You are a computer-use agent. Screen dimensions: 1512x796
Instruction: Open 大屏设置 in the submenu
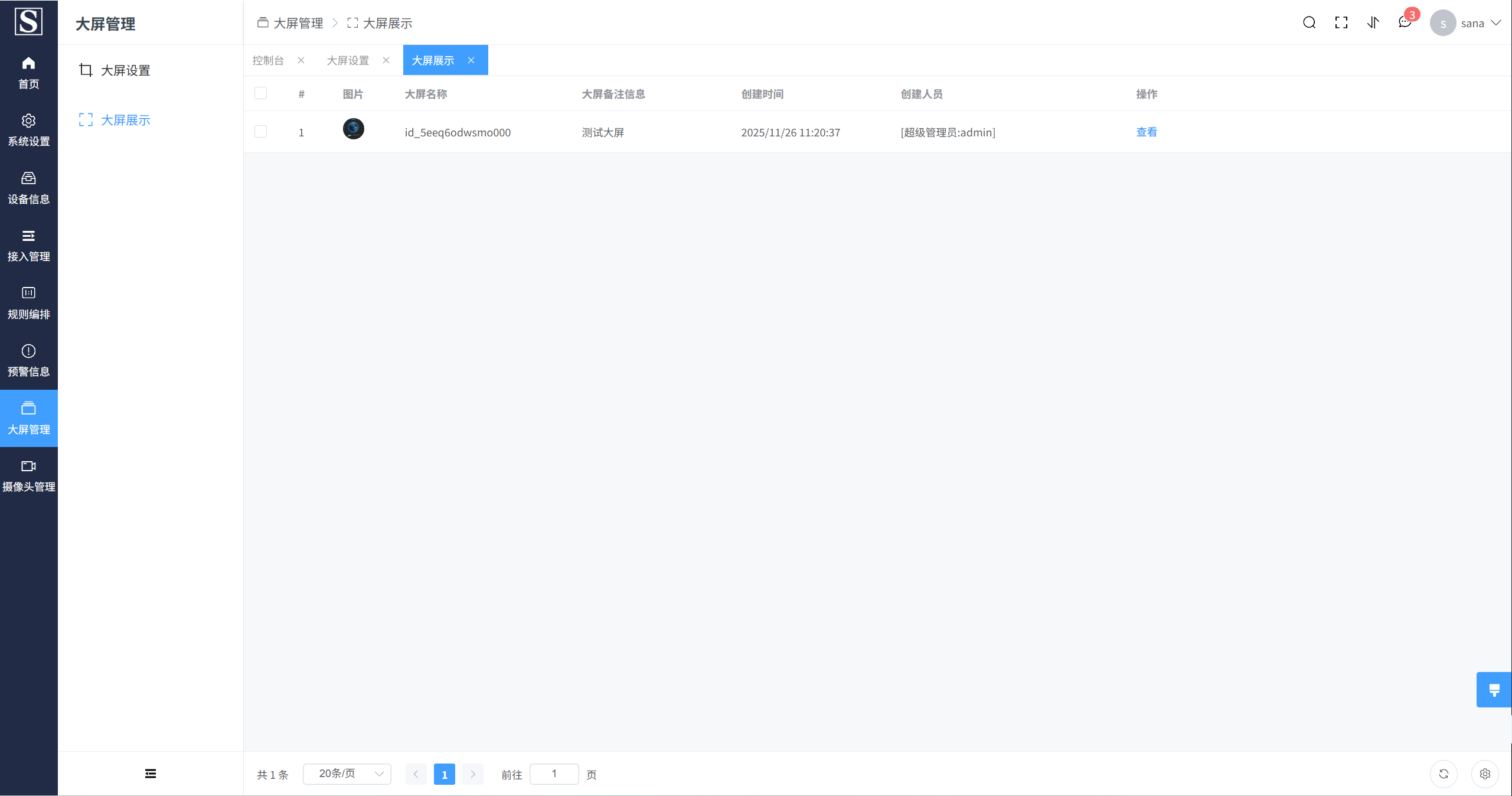point(125,70)
